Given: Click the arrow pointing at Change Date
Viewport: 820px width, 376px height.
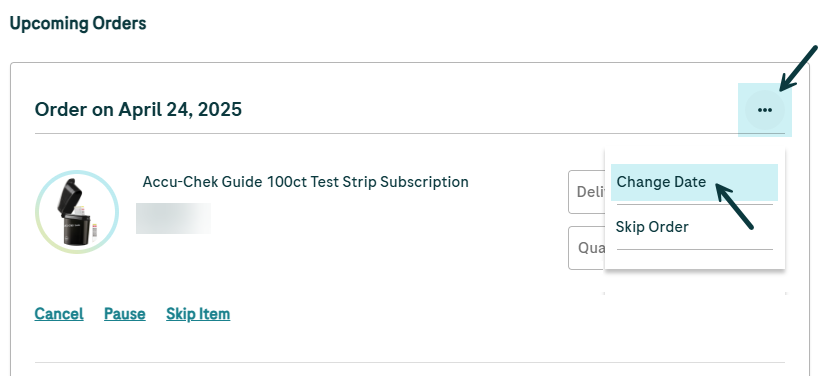Looking at the screenshot, I should 734,206.
